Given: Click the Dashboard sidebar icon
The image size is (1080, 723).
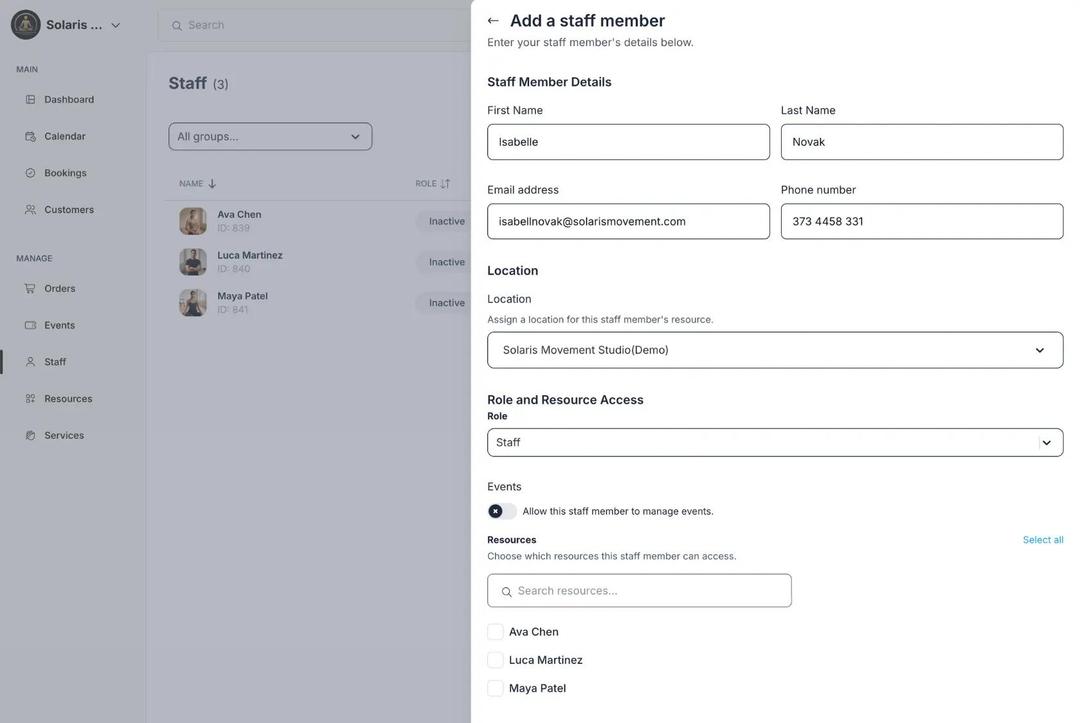Looking at the screenshot, I should [x=30, y=100].
